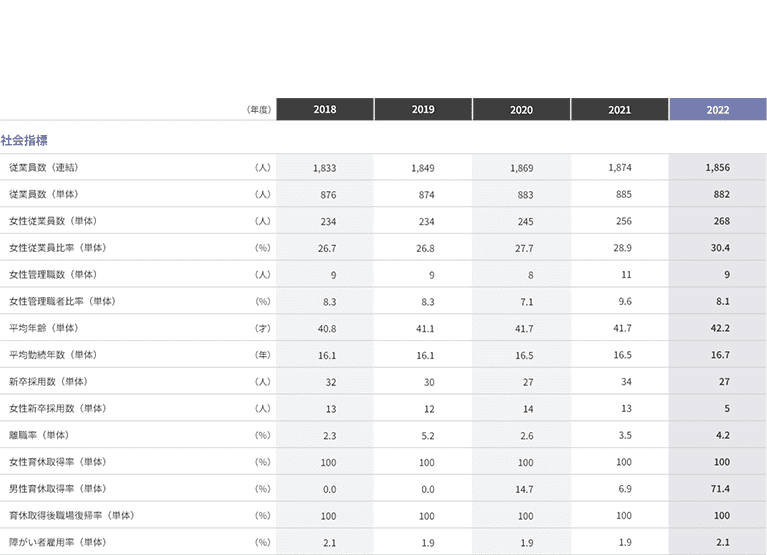Click the 従業員数(連結) row label
The height and width of the screenshot is (555, 767).
click(x=44, y=168)
